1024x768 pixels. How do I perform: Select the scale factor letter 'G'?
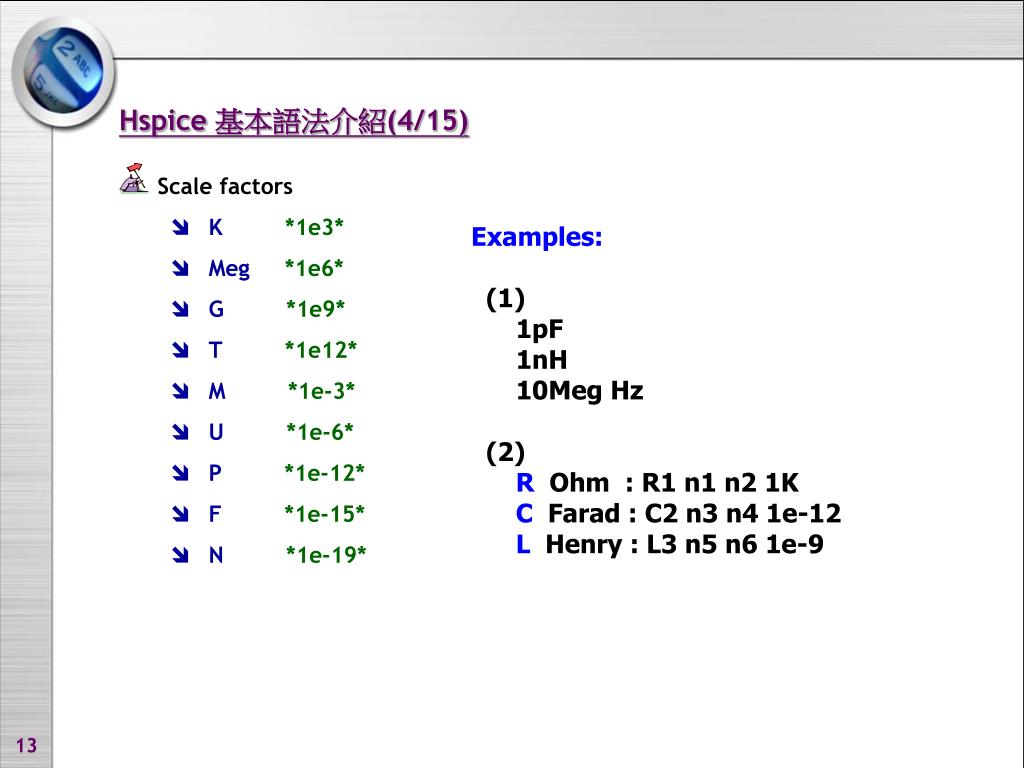pos(216,309)
